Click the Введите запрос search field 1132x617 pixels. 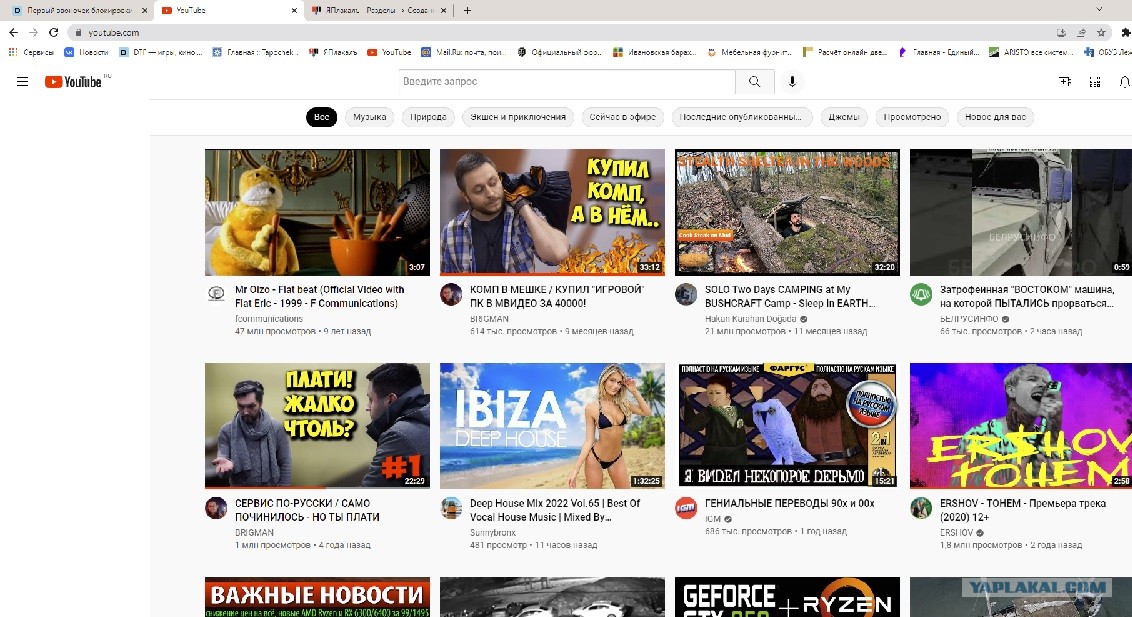point(567,82)
